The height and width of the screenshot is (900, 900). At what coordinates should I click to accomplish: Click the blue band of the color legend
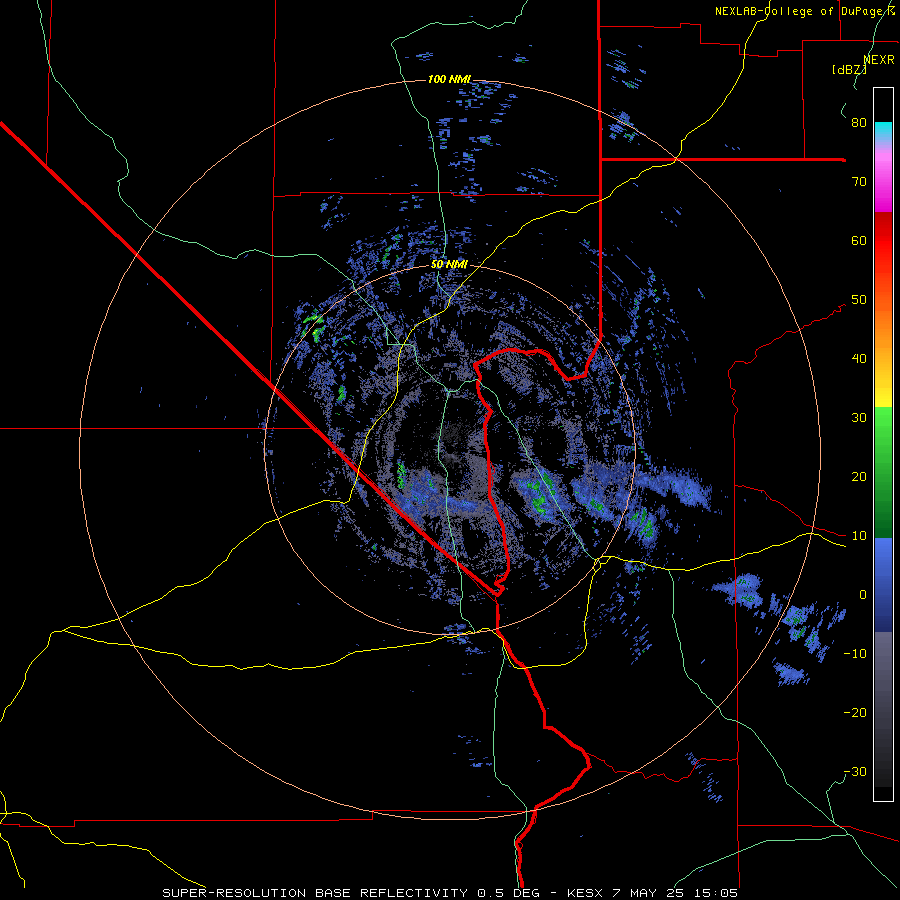(x=883, y=585)
